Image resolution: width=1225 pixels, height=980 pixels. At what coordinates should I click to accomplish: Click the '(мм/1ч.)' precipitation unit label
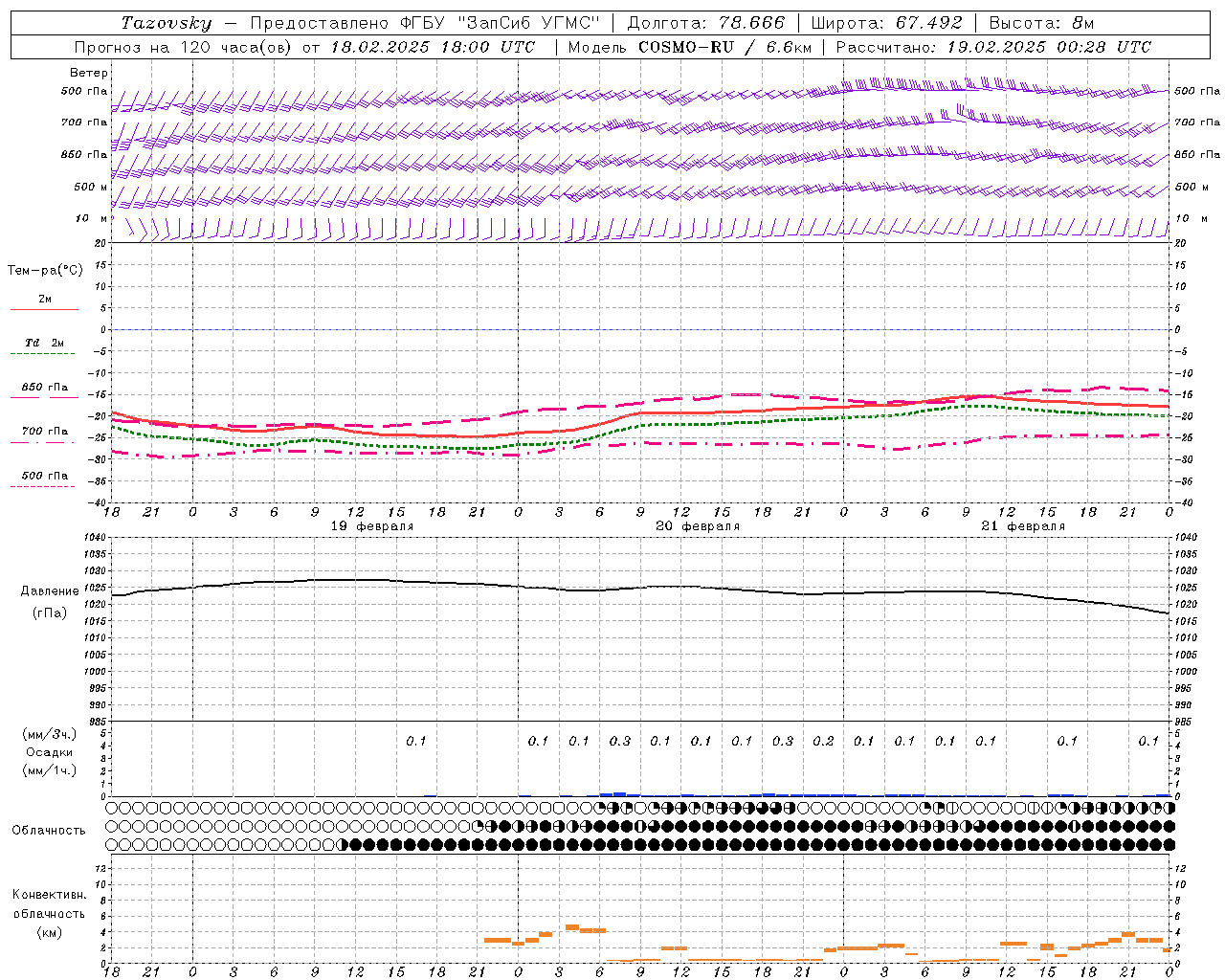point(50,770)
